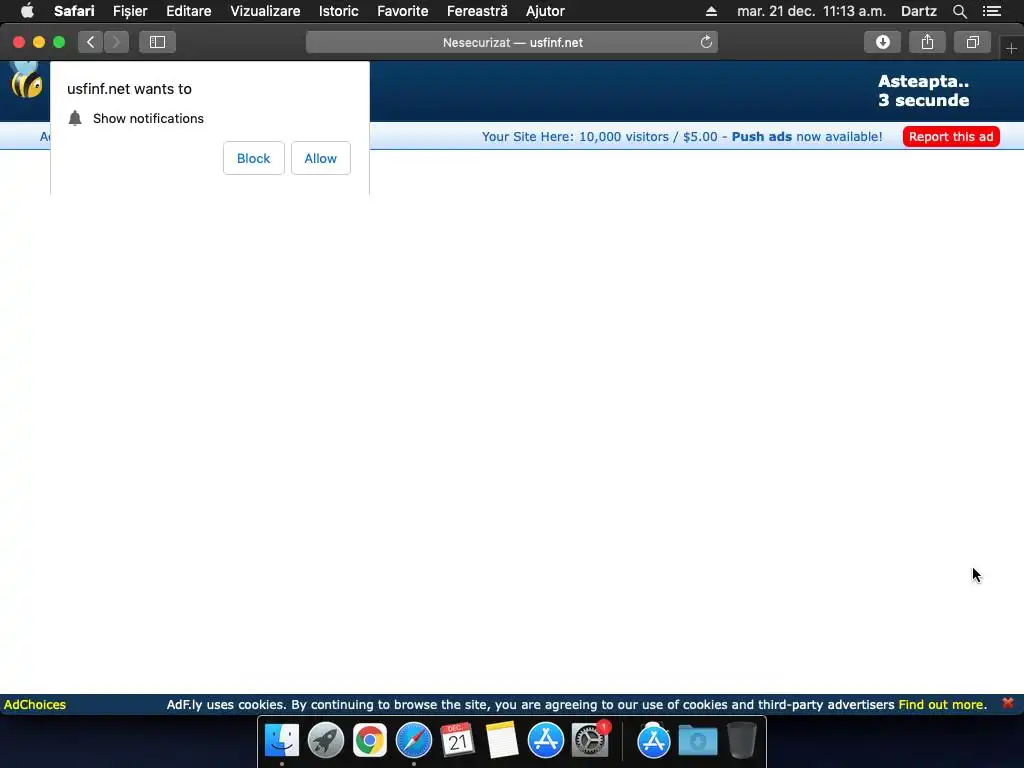This screenshot has width=1024, height=768.
Task: Click the usfinf.net address bar
Action: tap(512, 42)
